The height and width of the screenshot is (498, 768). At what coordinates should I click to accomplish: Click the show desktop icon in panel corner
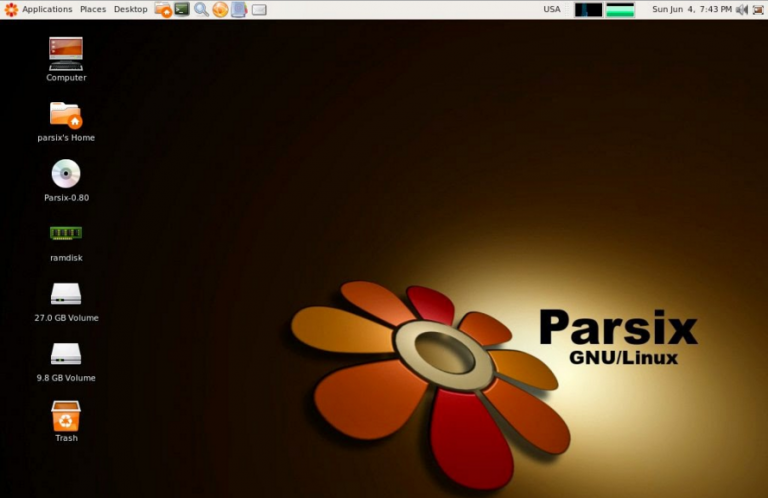coord(758,9)
